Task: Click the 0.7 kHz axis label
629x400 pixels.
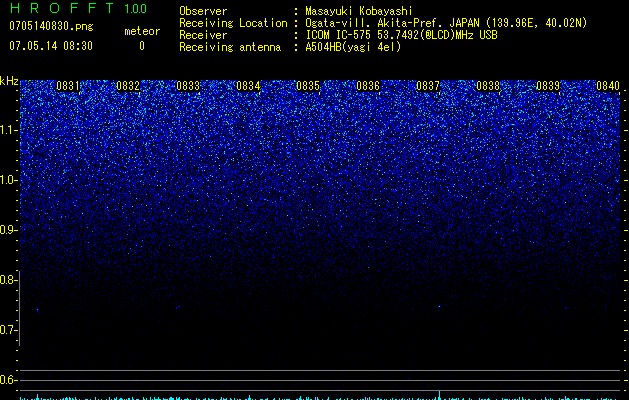Action: click(8, 330)
